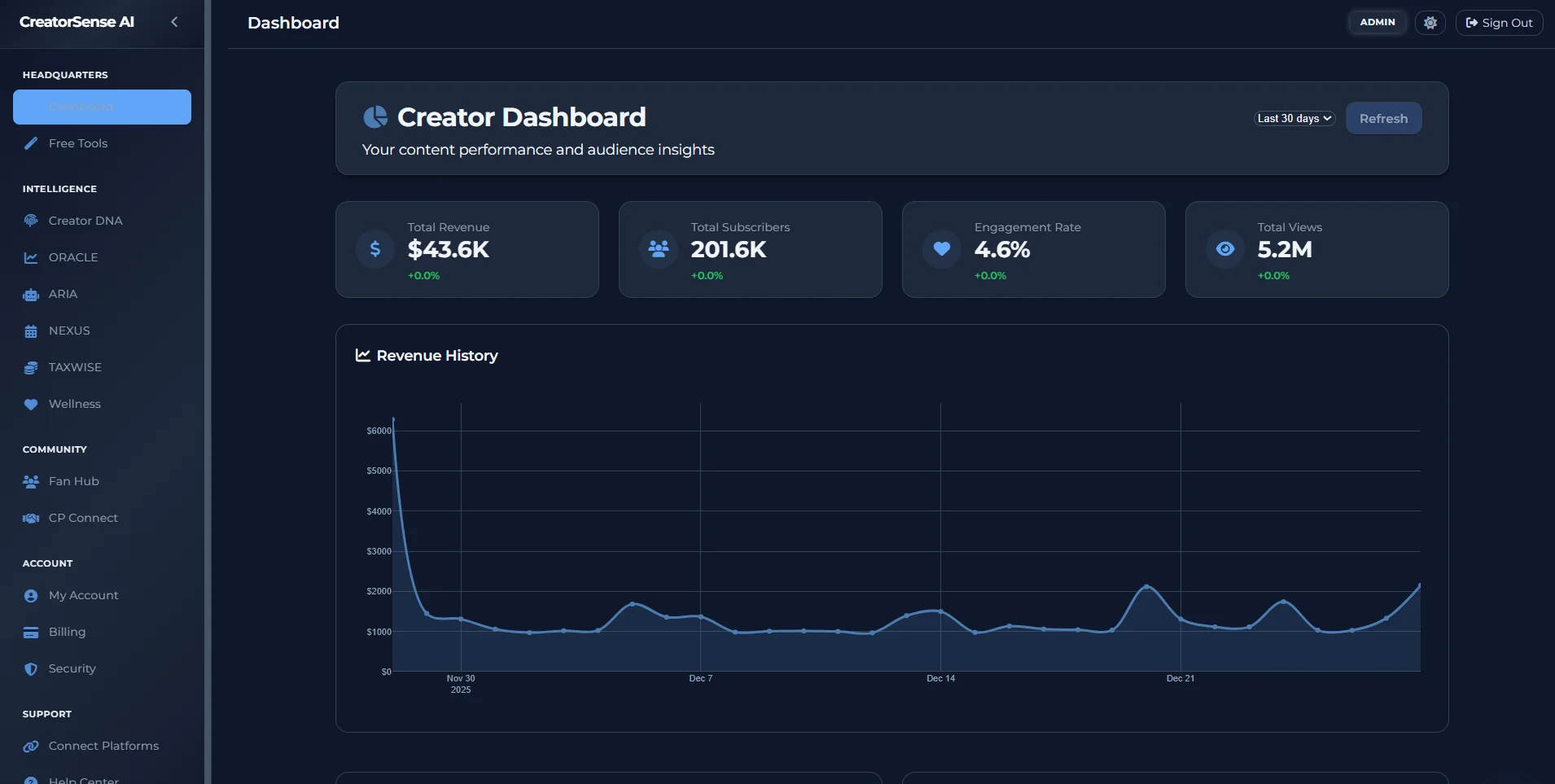Click the Refresh button
Image resolution: width=1555 pixels, height=784 pixels.
(x=1383, y=118)
